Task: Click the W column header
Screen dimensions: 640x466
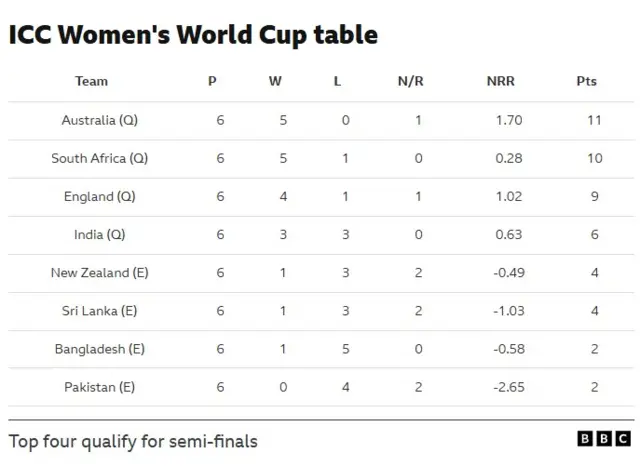Action: (x=275, y=81)
